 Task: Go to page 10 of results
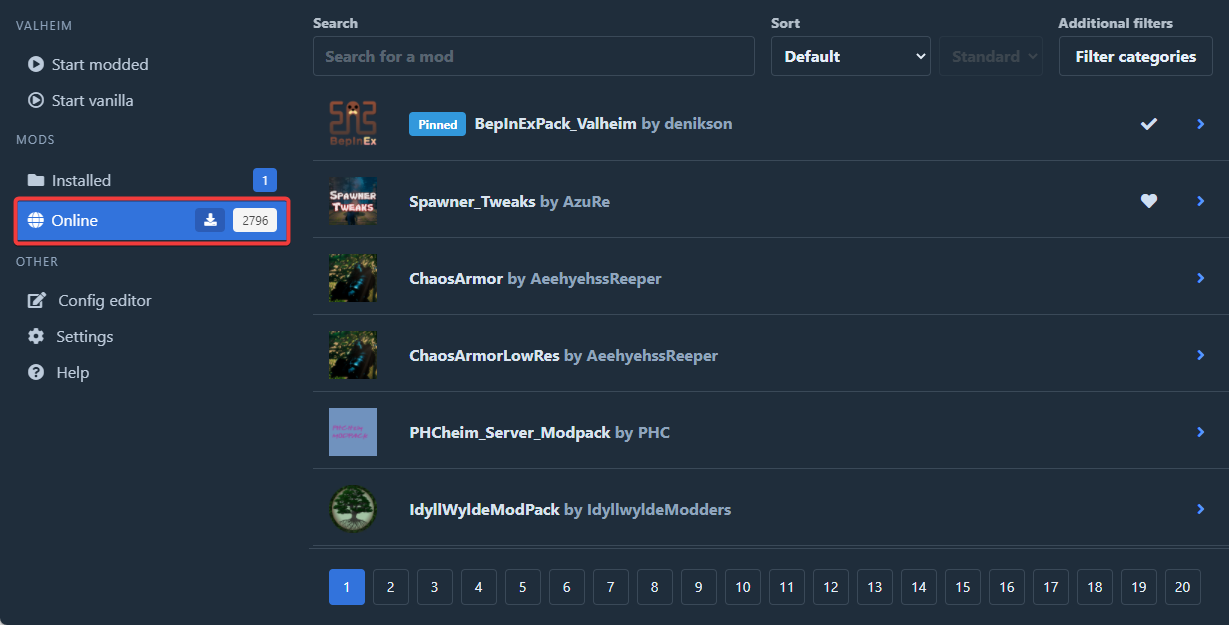[x=743, y=587]
